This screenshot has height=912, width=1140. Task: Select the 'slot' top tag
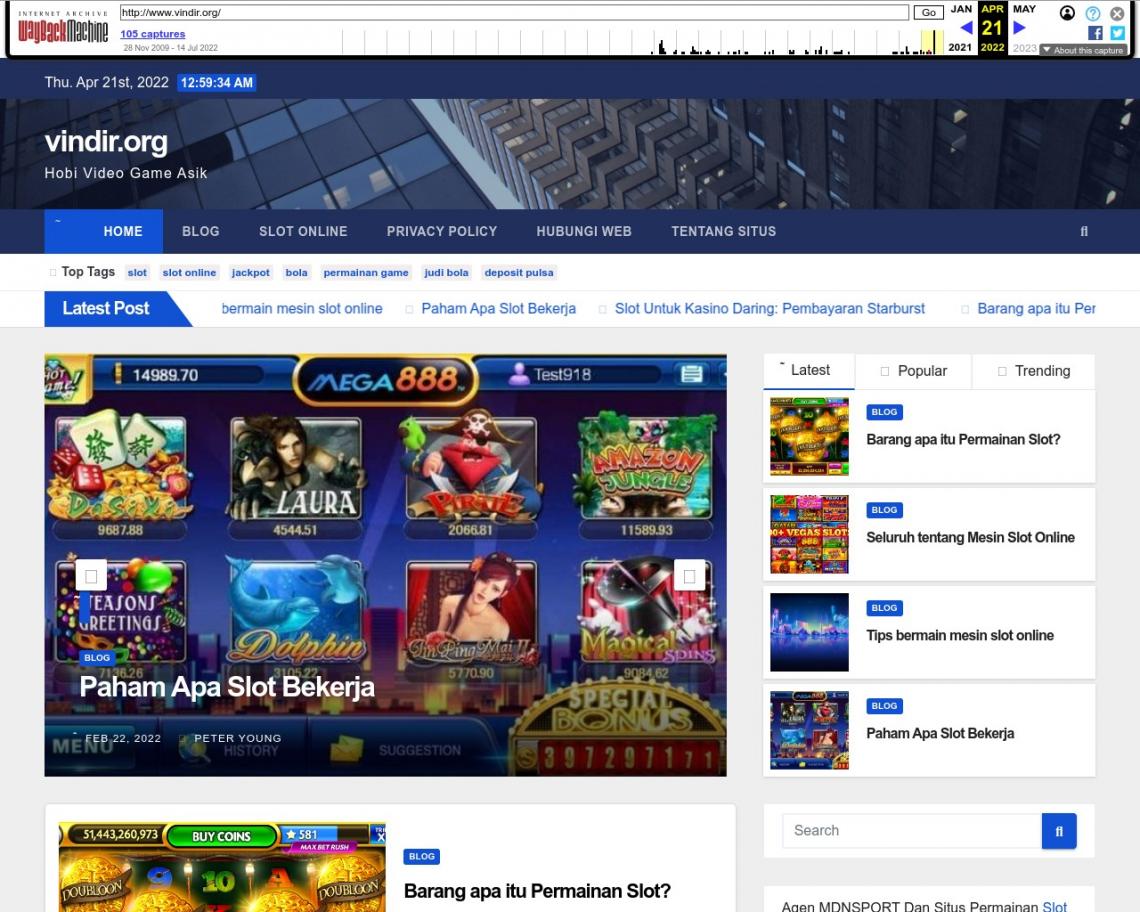(x=137, y=273)
